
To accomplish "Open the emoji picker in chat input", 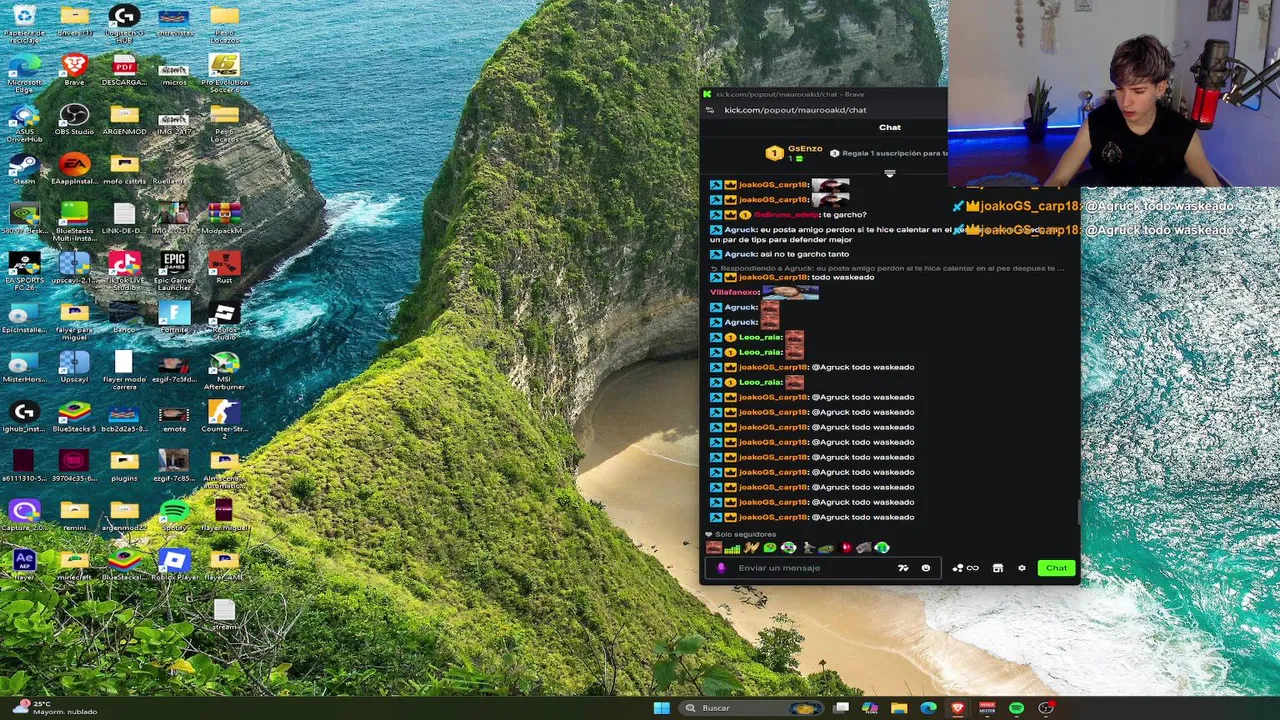I will pos(925,568).
